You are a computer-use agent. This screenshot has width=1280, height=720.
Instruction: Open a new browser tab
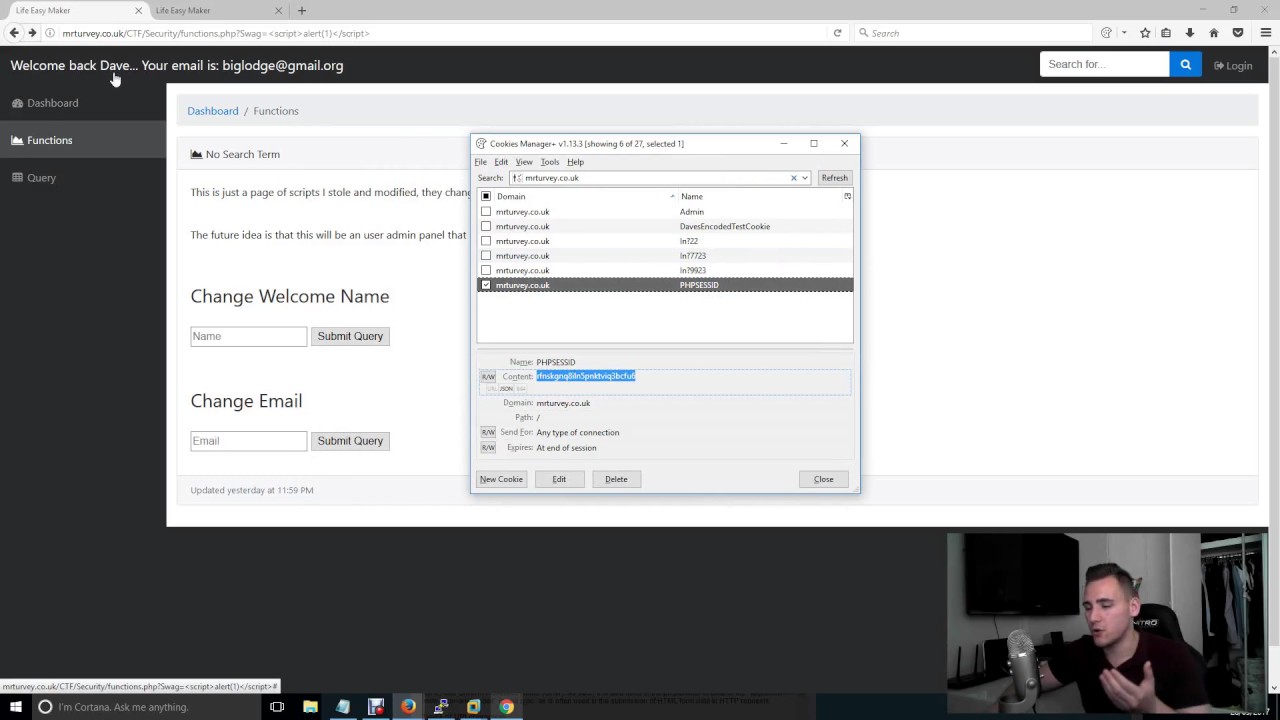tap(302, 10)
